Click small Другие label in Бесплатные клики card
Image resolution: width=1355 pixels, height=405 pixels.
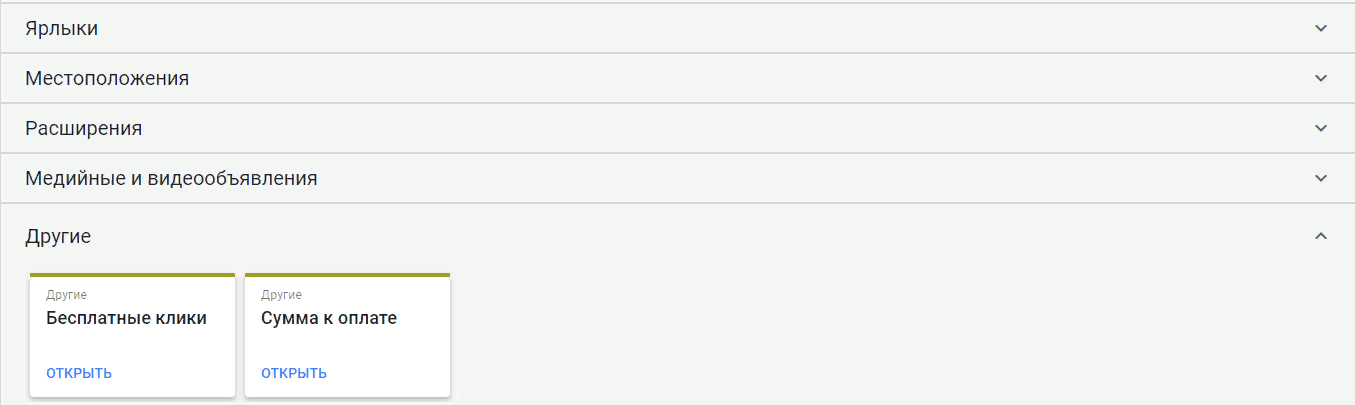[x=67, y=295]
